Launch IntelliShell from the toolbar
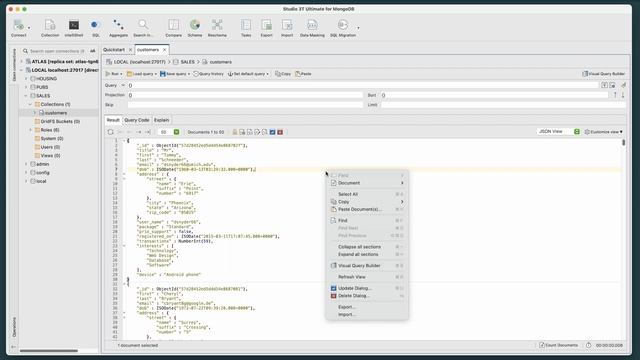Image resolution: width=640 pixels, height=360 pixels. coord(74,28)
